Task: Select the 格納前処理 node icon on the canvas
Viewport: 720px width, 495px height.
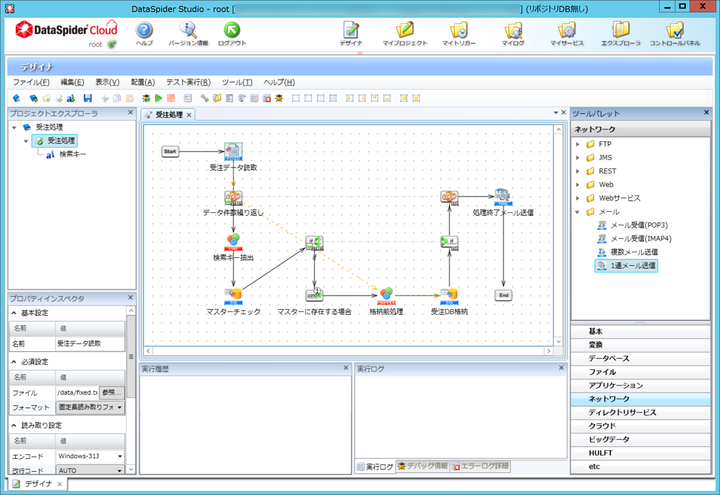Action: click(x=386, y=296)
